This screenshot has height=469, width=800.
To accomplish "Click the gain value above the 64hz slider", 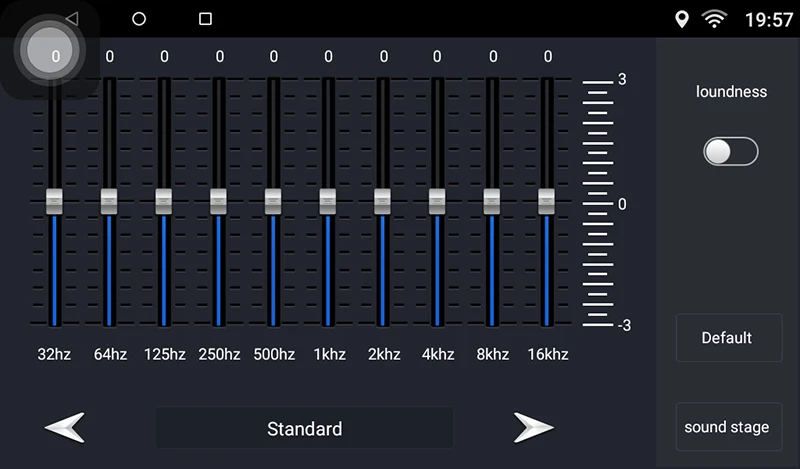I will 110,56.
